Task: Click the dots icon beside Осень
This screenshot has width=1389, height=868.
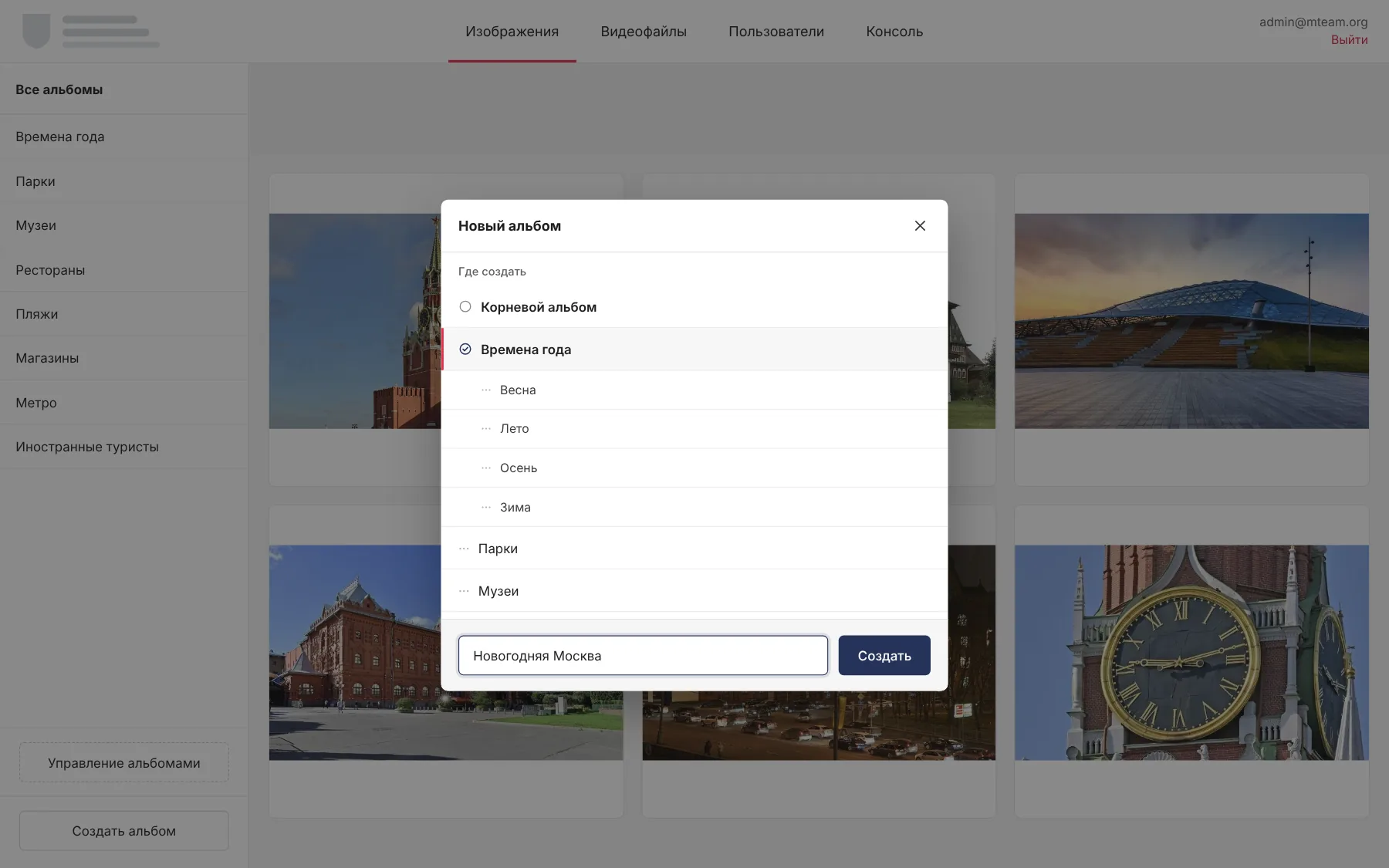Action: click(486, 468)
